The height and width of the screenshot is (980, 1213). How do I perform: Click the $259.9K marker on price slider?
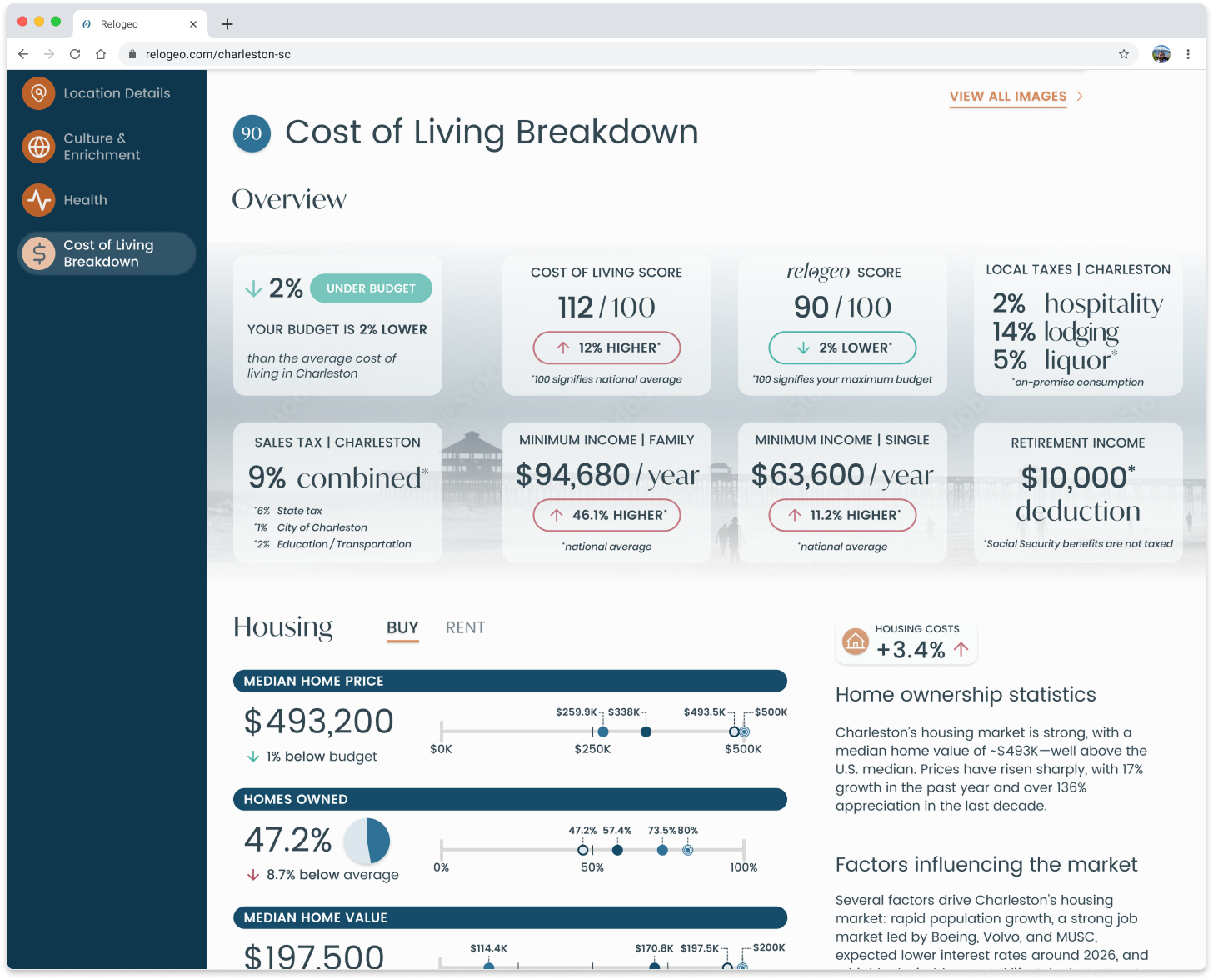coord(603,732)
